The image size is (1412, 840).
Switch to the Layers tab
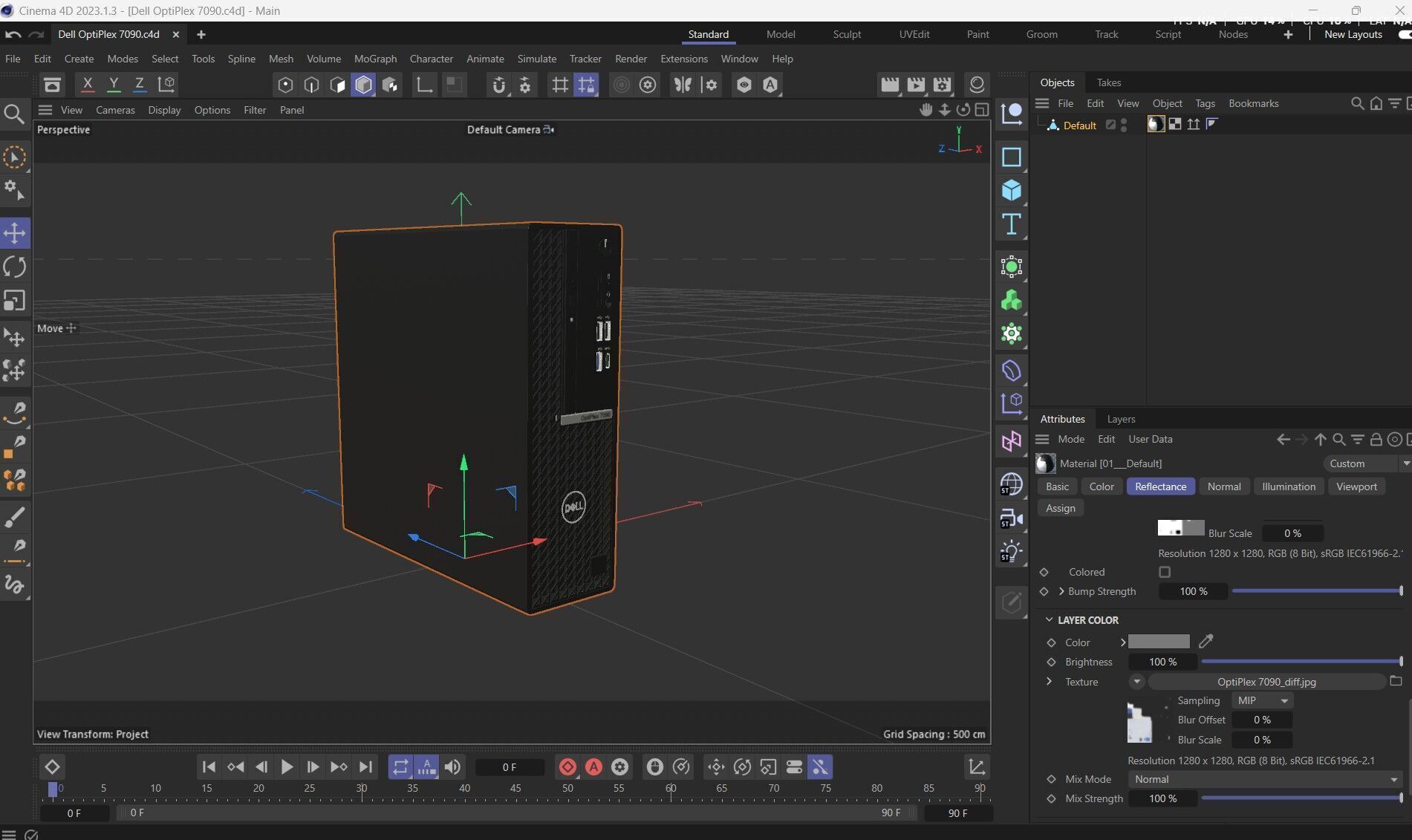coord(1121,419)
